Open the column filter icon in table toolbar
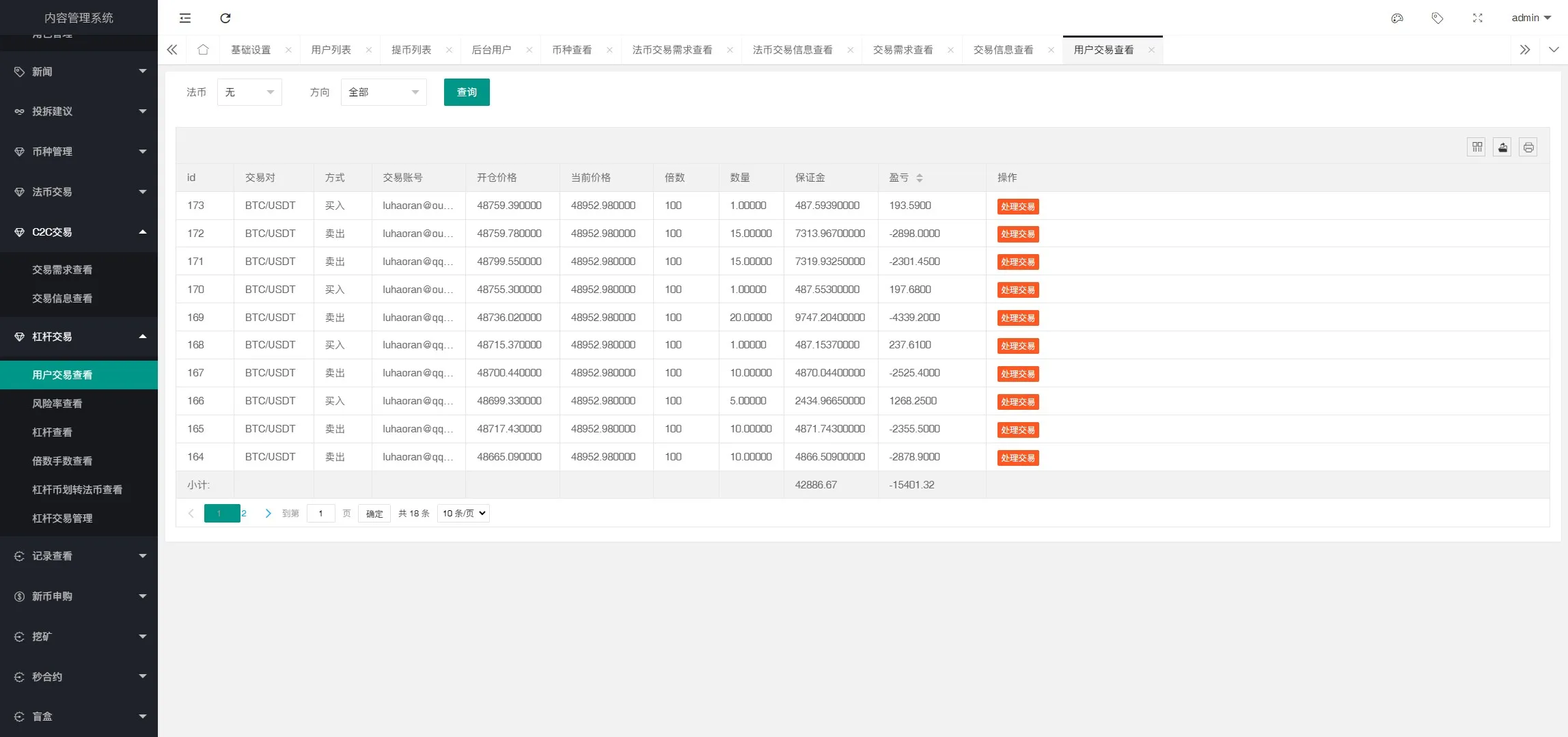 click(1477, 147)
